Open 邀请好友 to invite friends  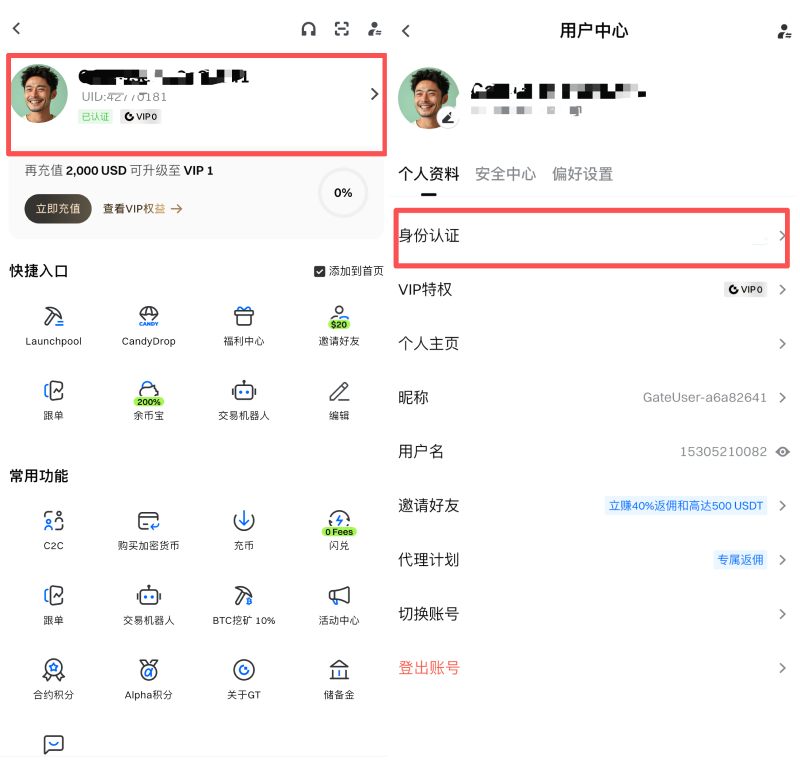tap(338, 325)
